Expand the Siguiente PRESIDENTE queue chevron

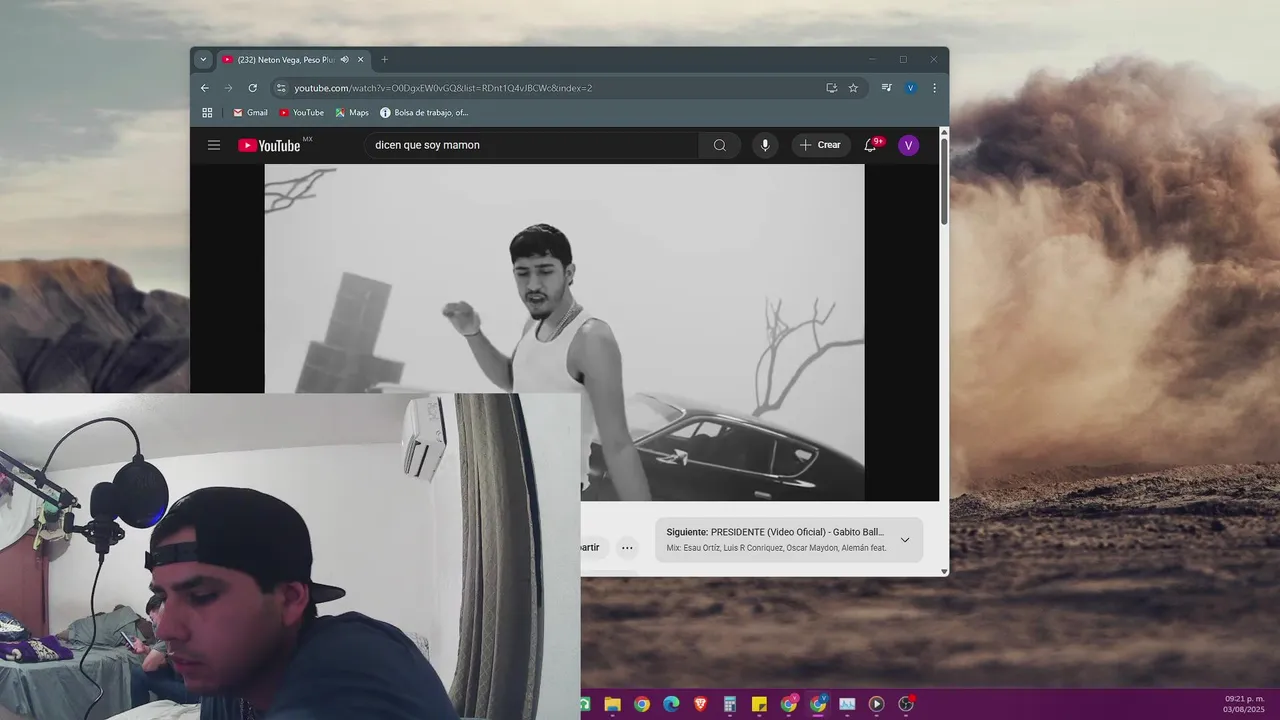tap(905, 540)
